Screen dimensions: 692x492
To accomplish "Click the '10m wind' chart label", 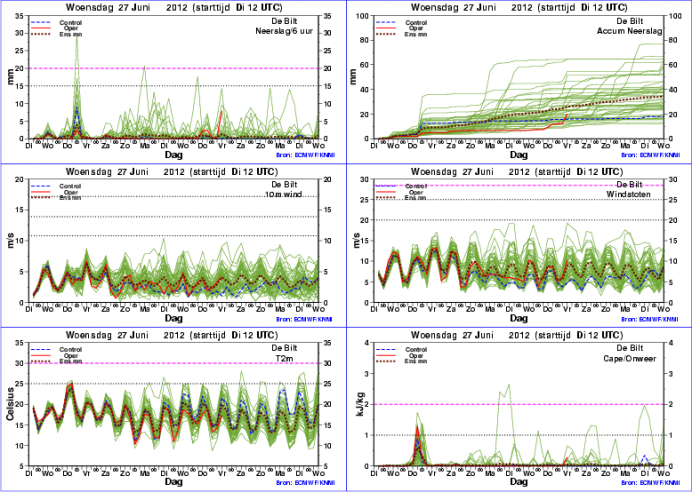I will [x=283, y=194].
